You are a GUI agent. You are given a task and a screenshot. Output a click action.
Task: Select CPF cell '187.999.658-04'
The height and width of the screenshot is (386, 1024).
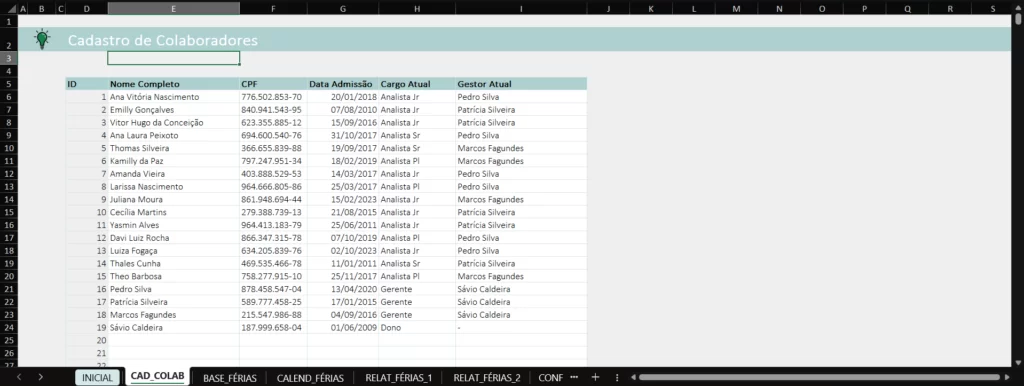coord(273,327)
